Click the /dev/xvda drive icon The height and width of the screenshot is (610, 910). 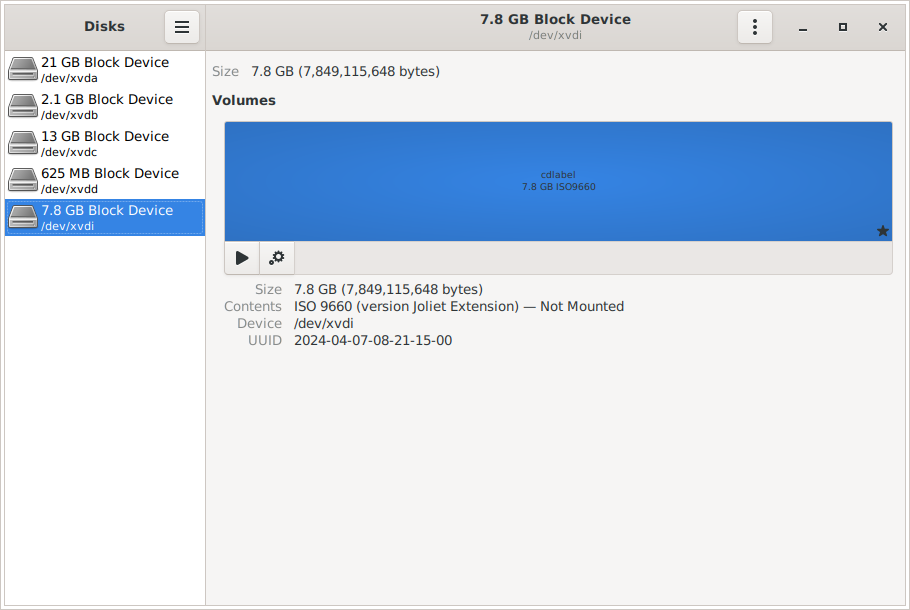tap(23, 69)
